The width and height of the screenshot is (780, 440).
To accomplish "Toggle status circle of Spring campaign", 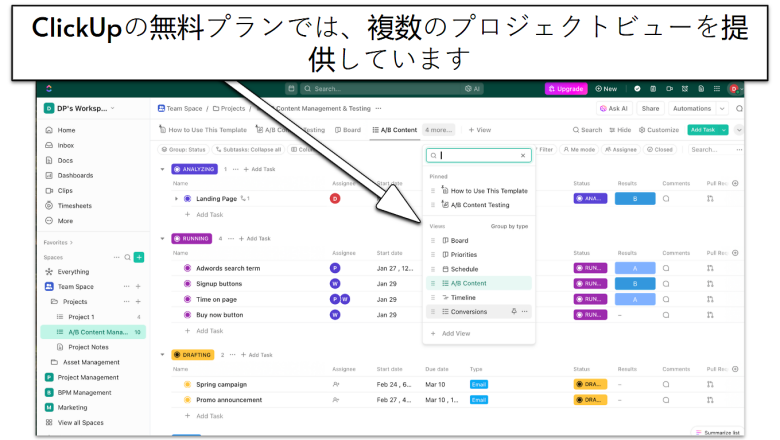I will click(x=188, y=384).
